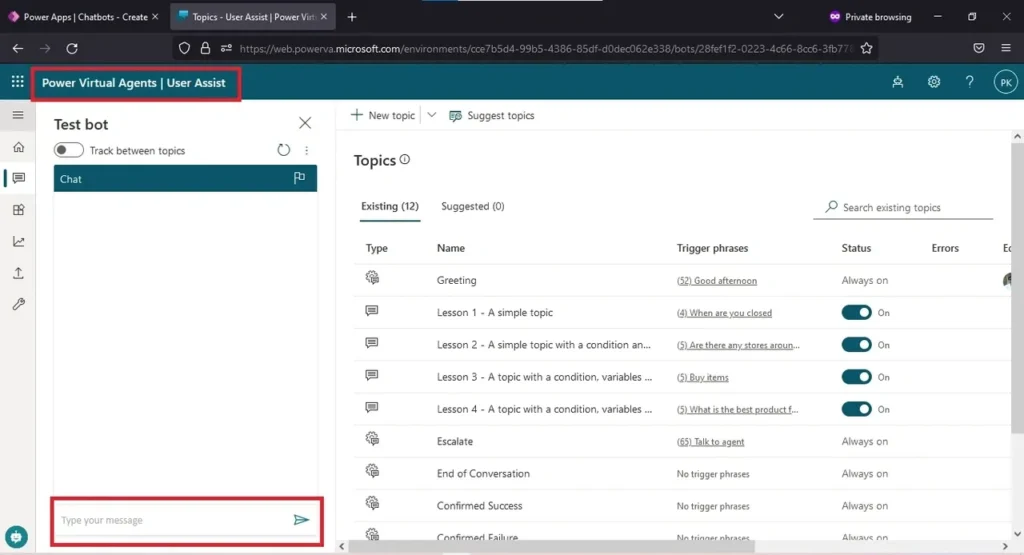Click the Confirmed Success topic icon
Image resolution: width=1024 pixels, height=555 pixels.
pyautogui.click(x=372, y=503)
